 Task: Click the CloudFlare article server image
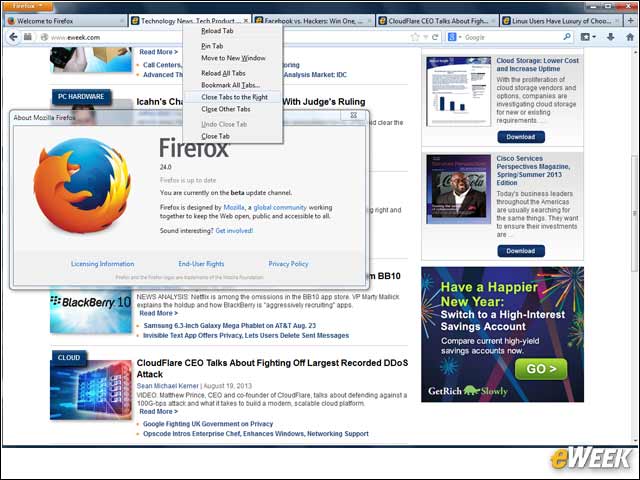91,390
